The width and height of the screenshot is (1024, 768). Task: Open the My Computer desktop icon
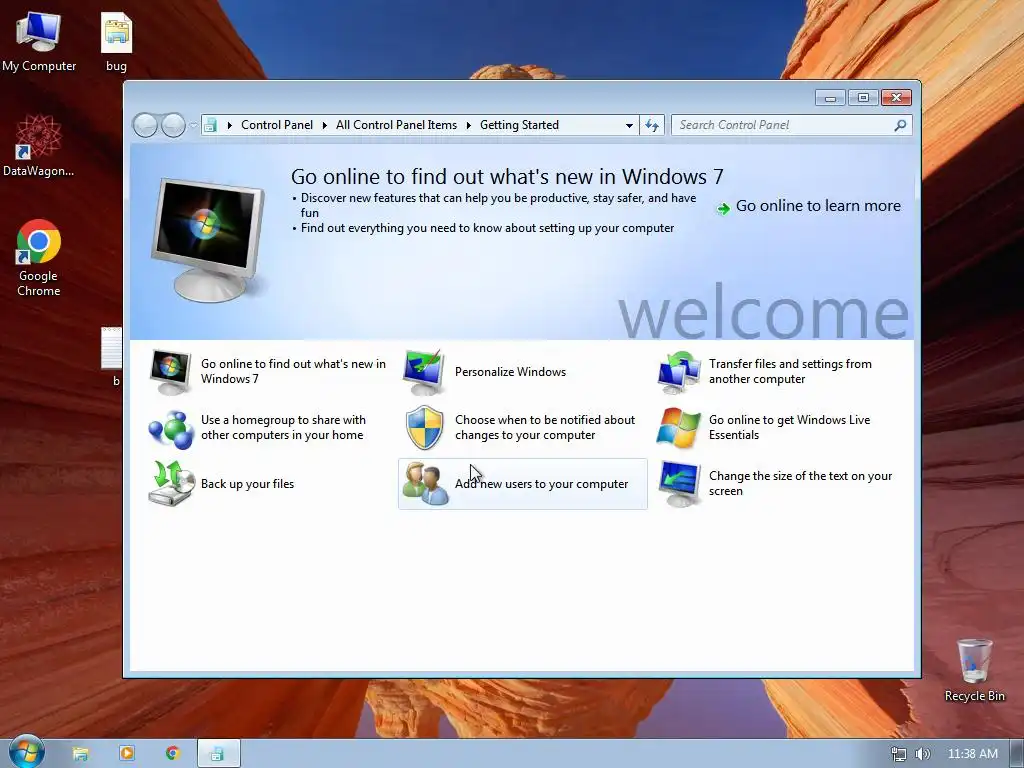[x=39, y=41]
